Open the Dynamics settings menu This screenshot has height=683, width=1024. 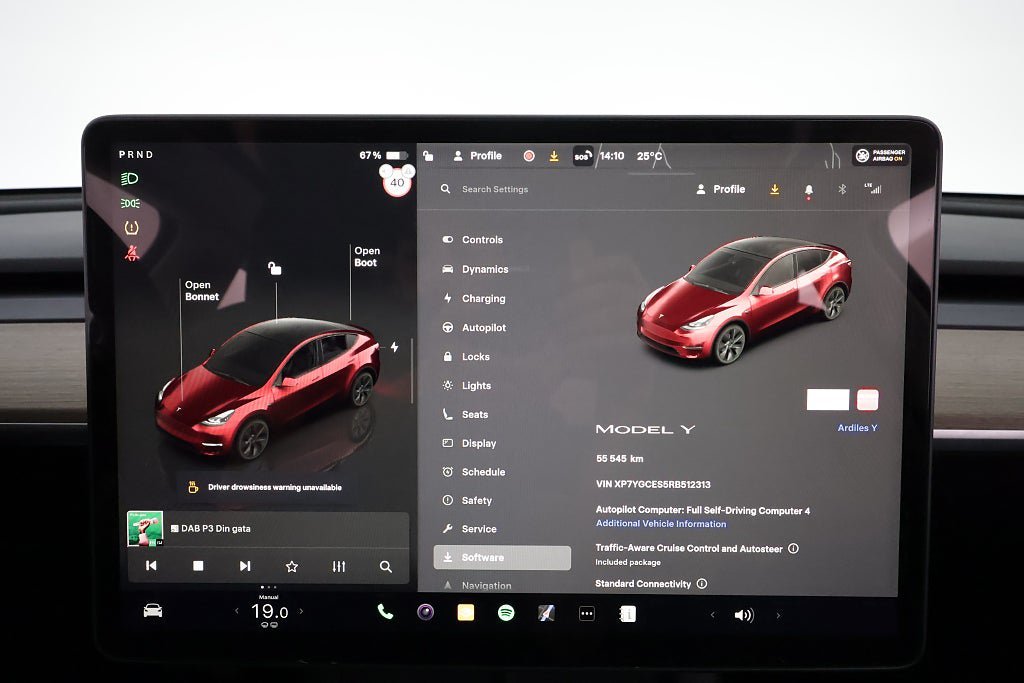click(x=475, y=269)
